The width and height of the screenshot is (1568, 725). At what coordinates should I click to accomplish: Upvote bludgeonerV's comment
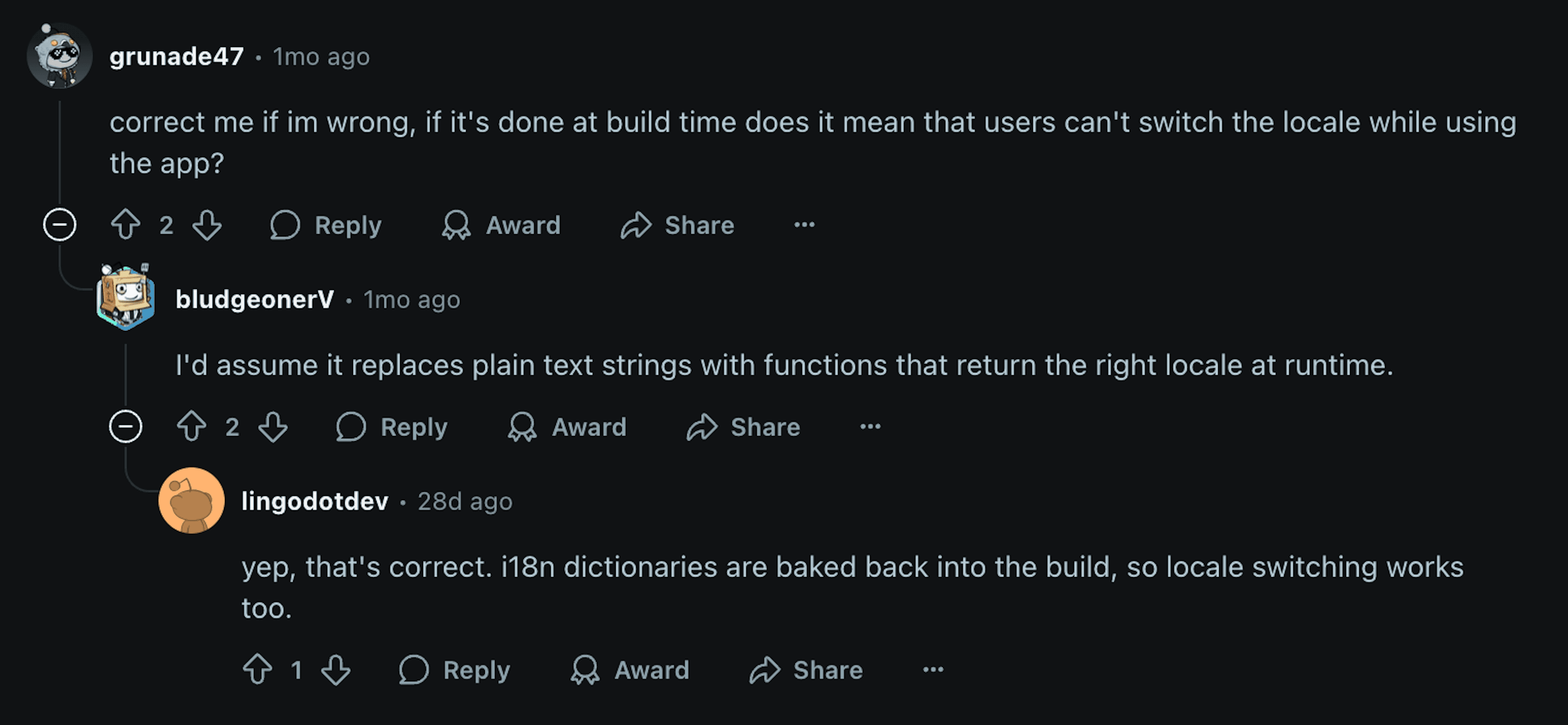coord(191,426)
